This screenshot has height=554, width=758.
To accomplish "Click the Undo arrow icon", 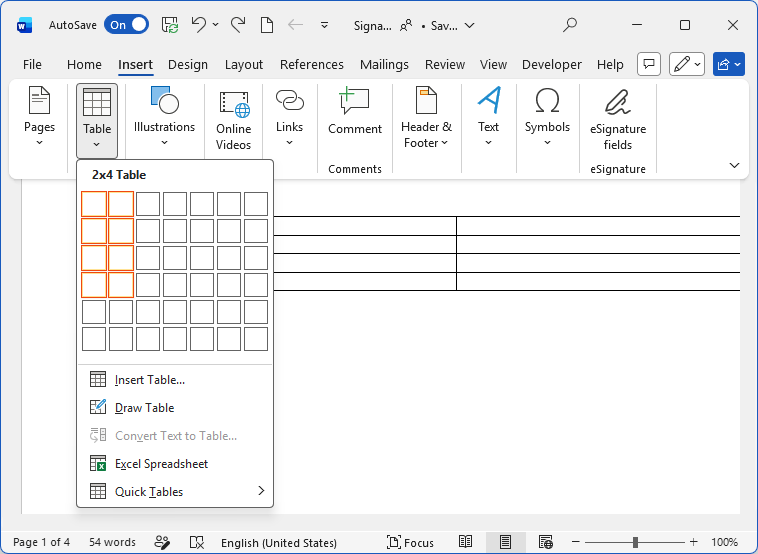I will pos(198,24).
